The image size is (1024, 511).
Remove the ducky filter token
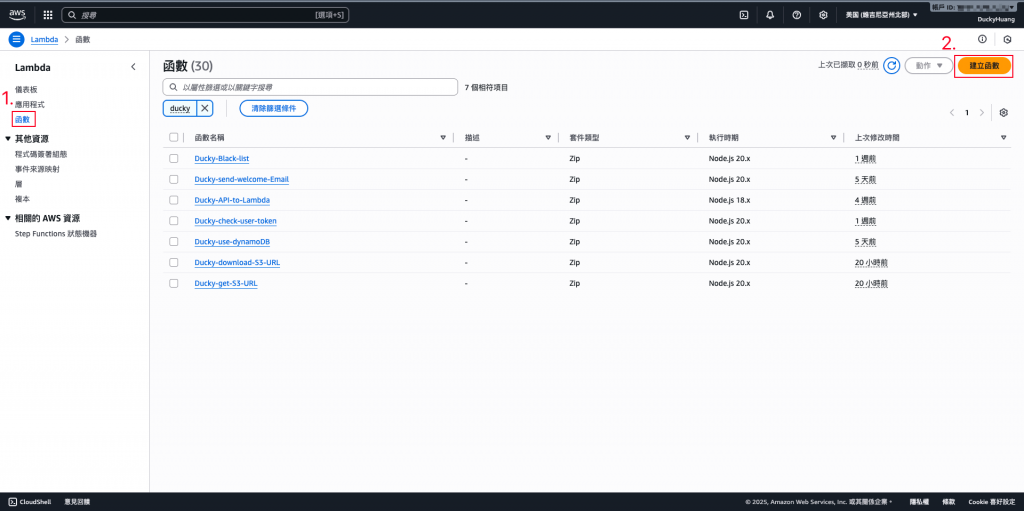[204, 108]
